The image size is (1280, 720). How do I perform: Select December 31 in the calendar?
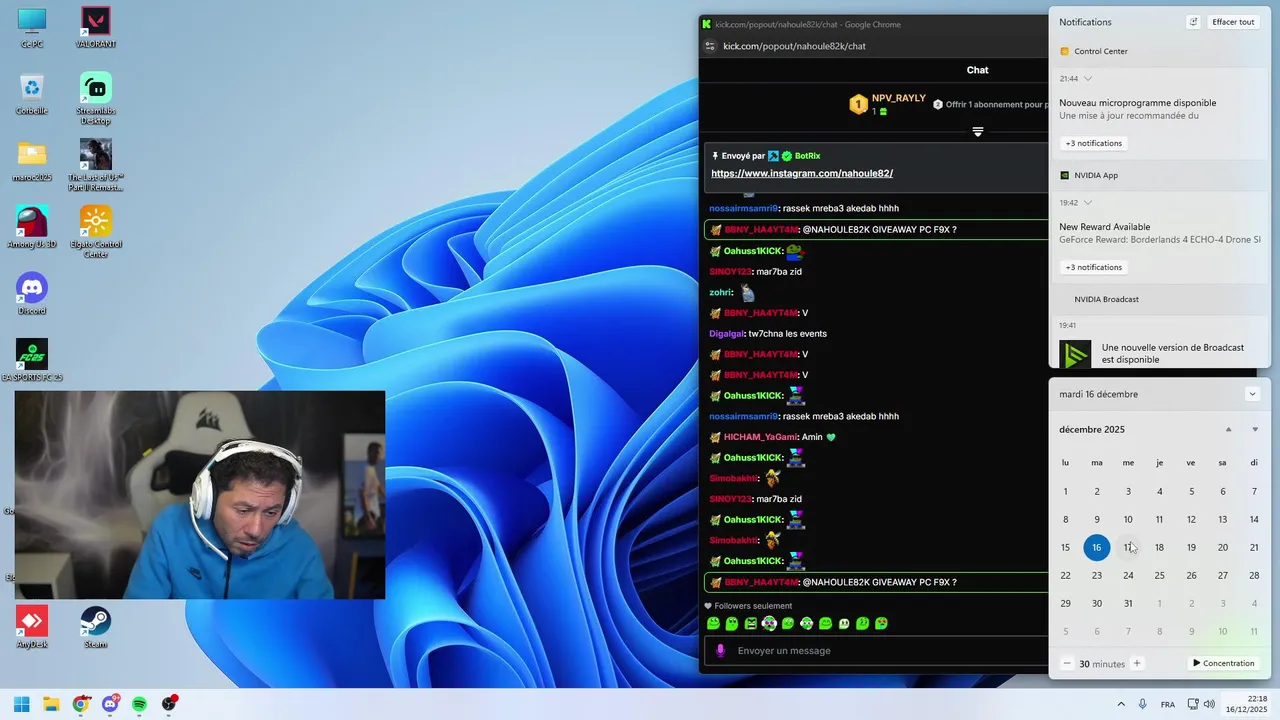point(1128,603)
